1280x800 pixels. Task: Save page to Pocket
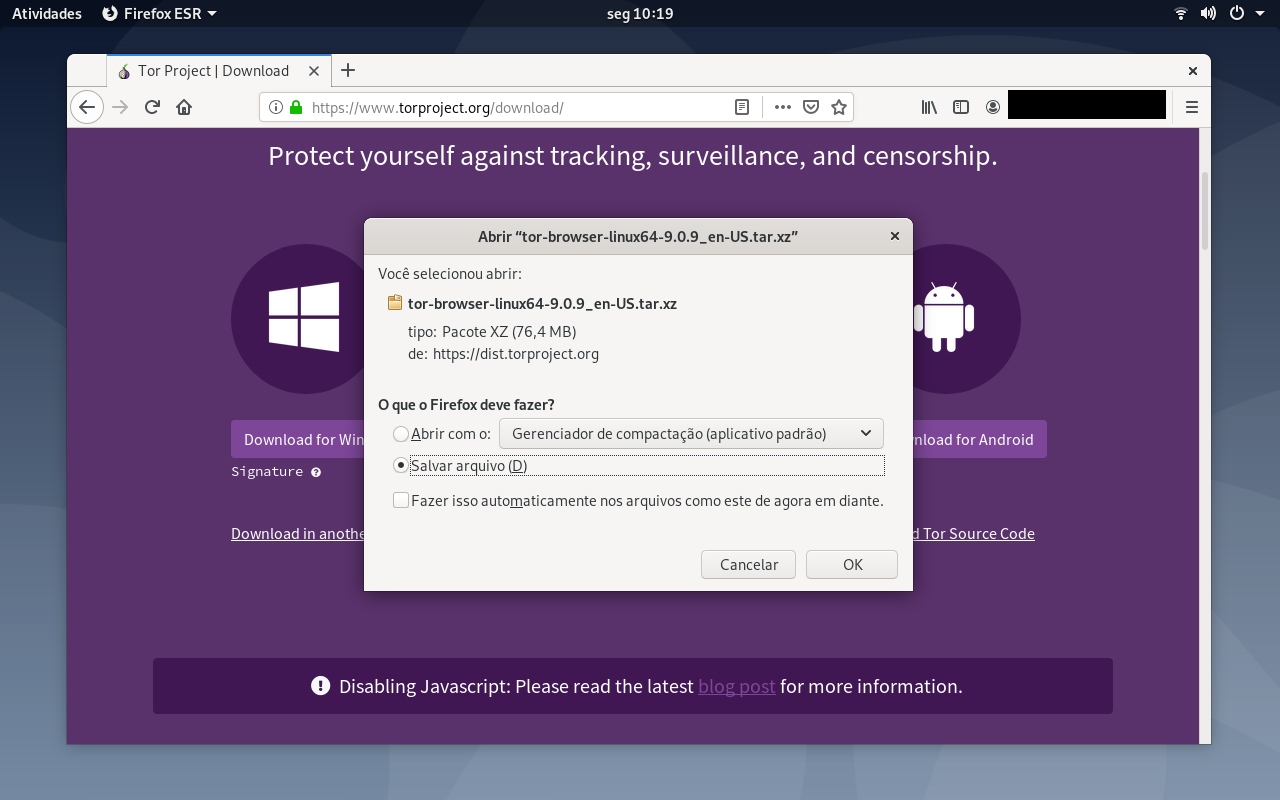coord(812,107)
